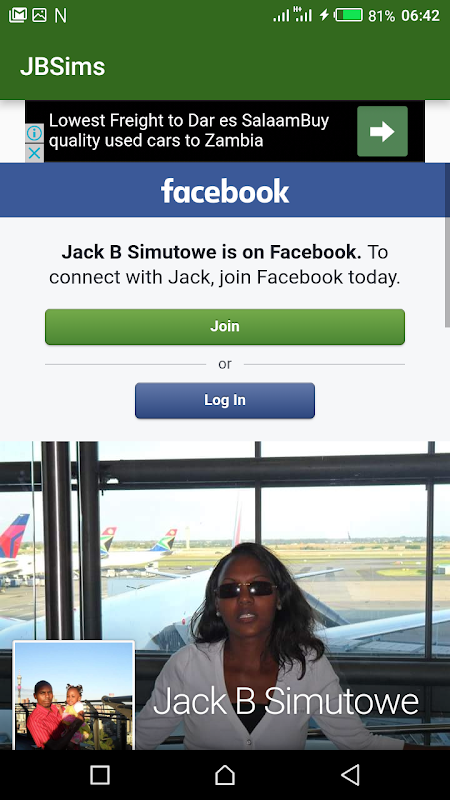Close the ad with the X icon
The image size is (450, 800).
pyautogui.click(x=34, y=153)
